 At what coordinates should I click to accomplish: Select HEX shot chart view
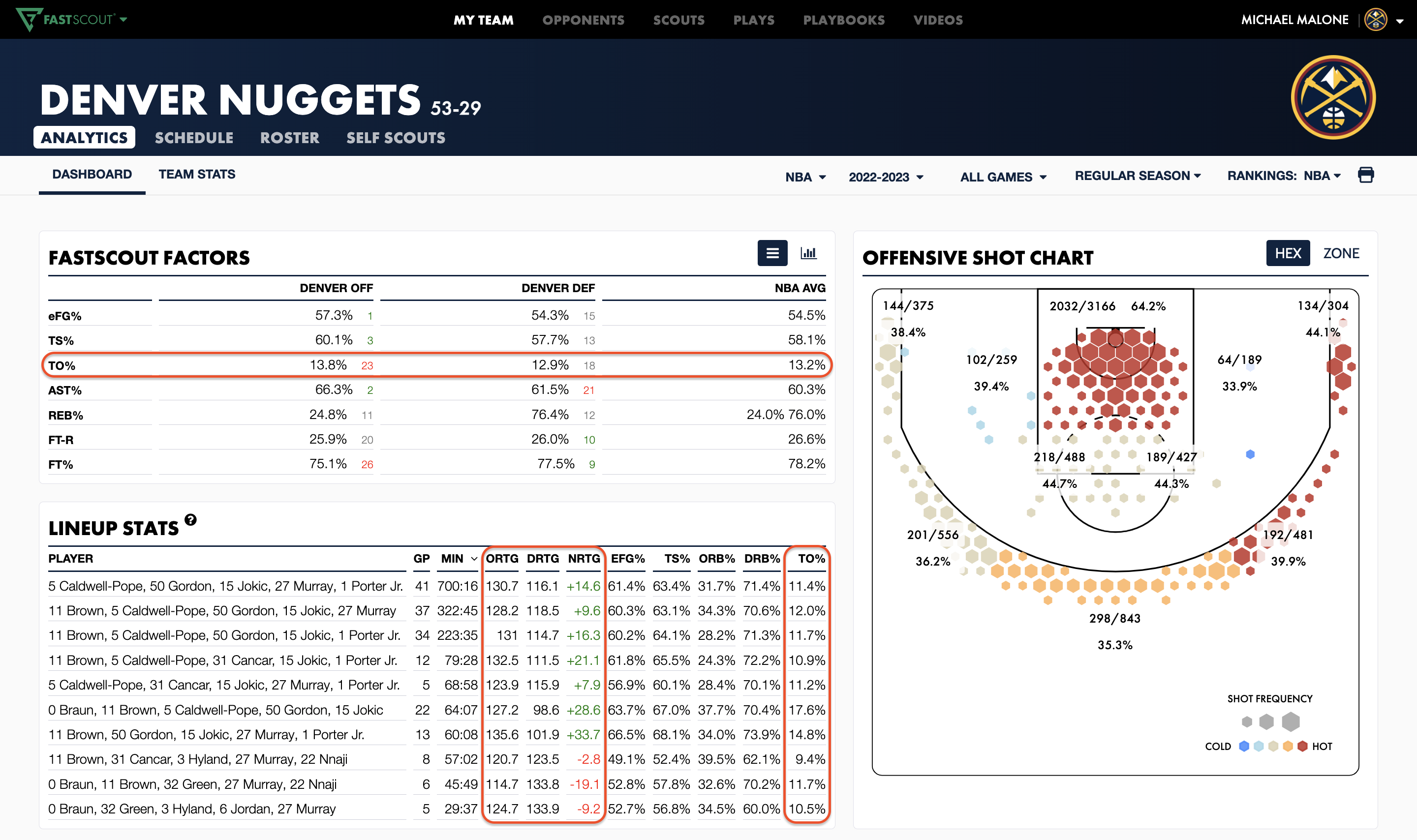[x=1288, y=253]
